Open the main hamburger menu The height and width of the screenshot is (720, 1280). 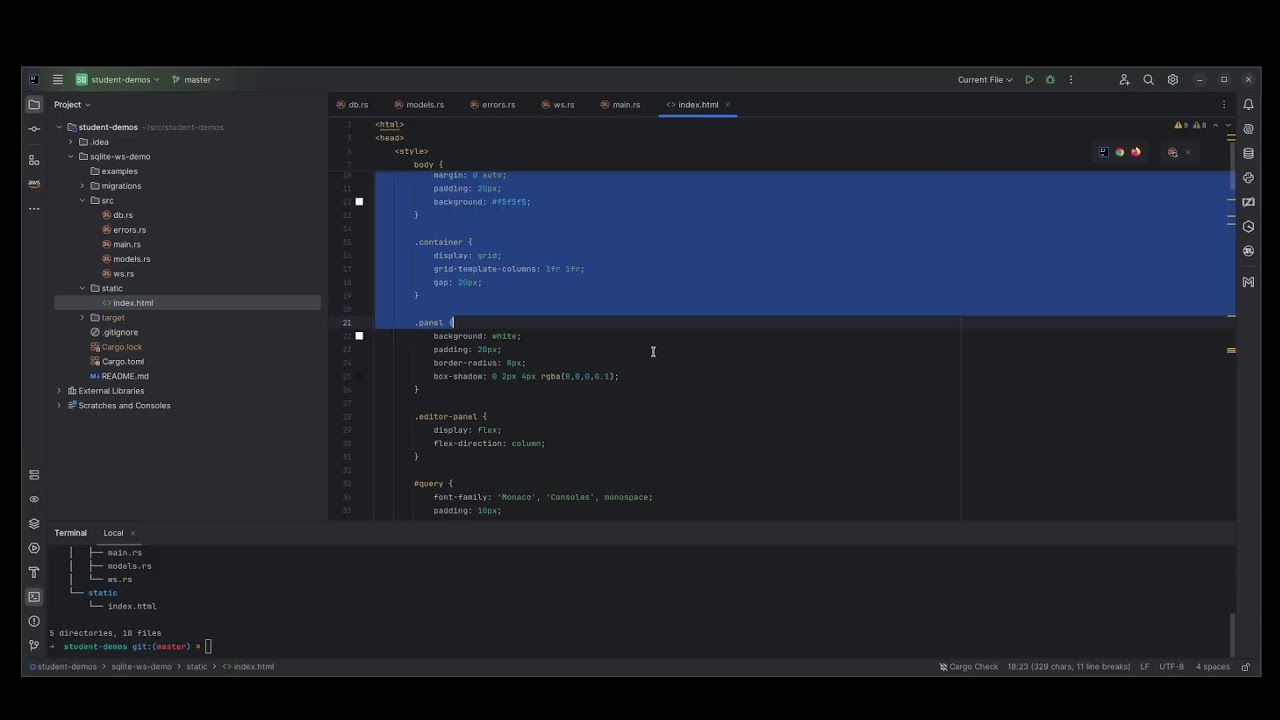pos(57,80)
